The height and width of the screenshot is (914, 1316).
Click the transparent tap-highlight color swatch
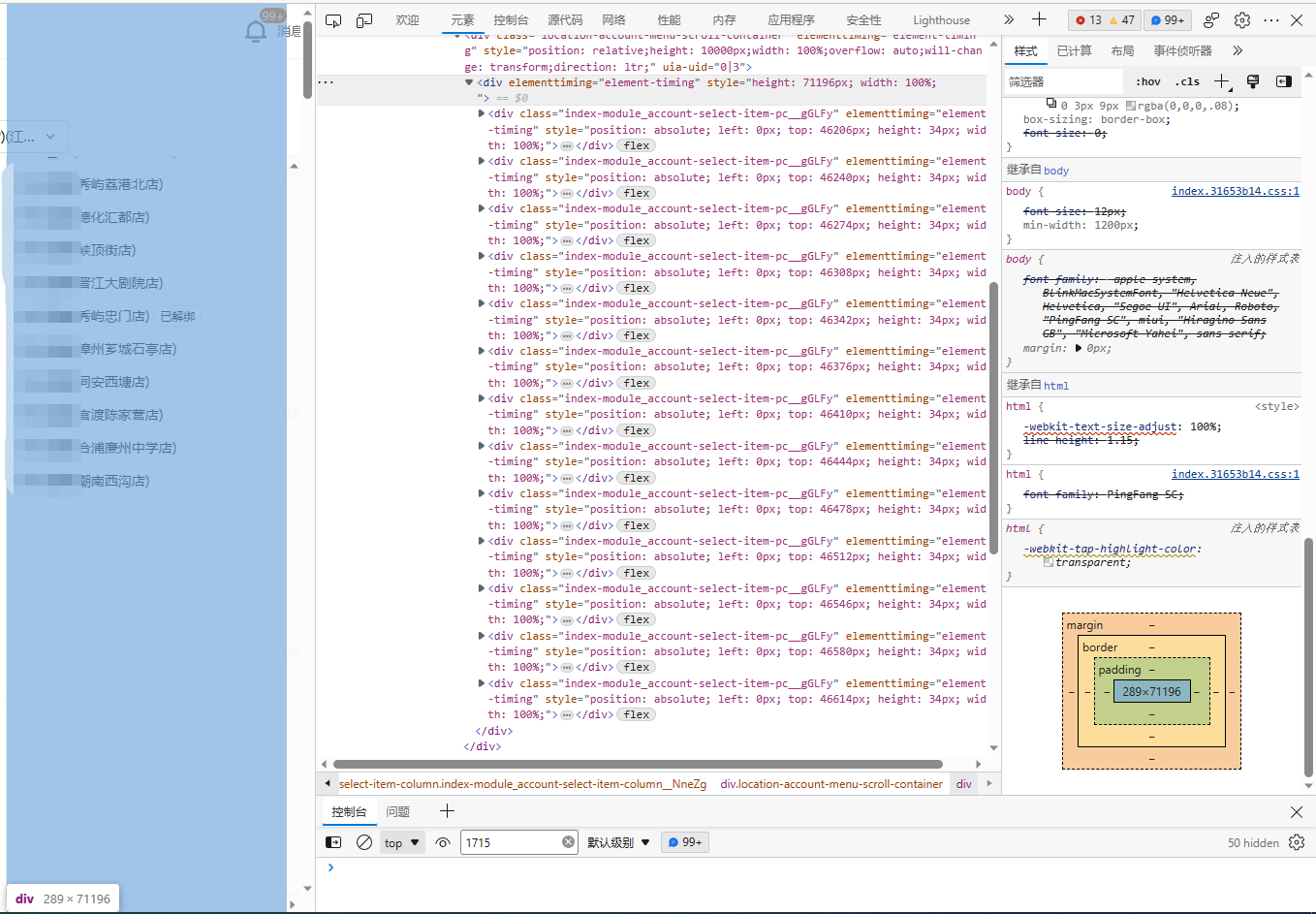coord(1048,562)
